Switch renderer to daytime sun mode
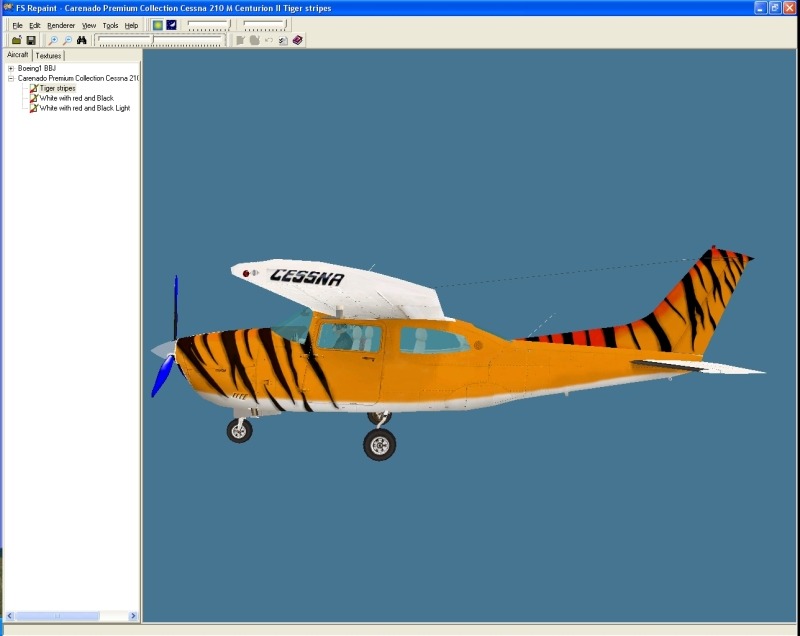This screenshot has height=636, width=800. click(x=158, y=24)
